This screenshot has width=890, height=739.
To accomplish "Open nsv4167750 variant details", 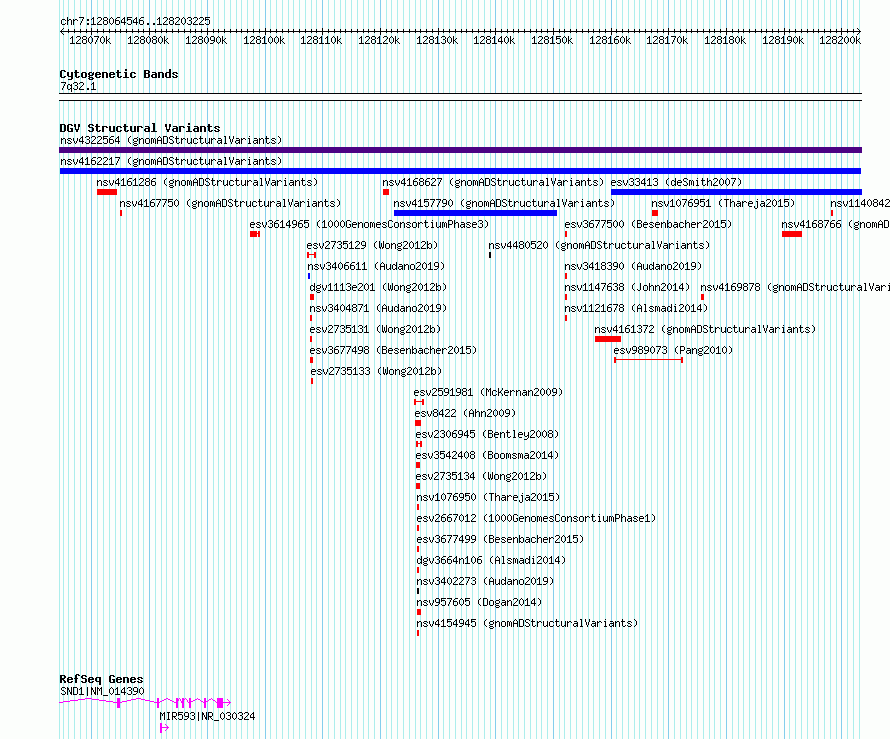I will [230, 203].
